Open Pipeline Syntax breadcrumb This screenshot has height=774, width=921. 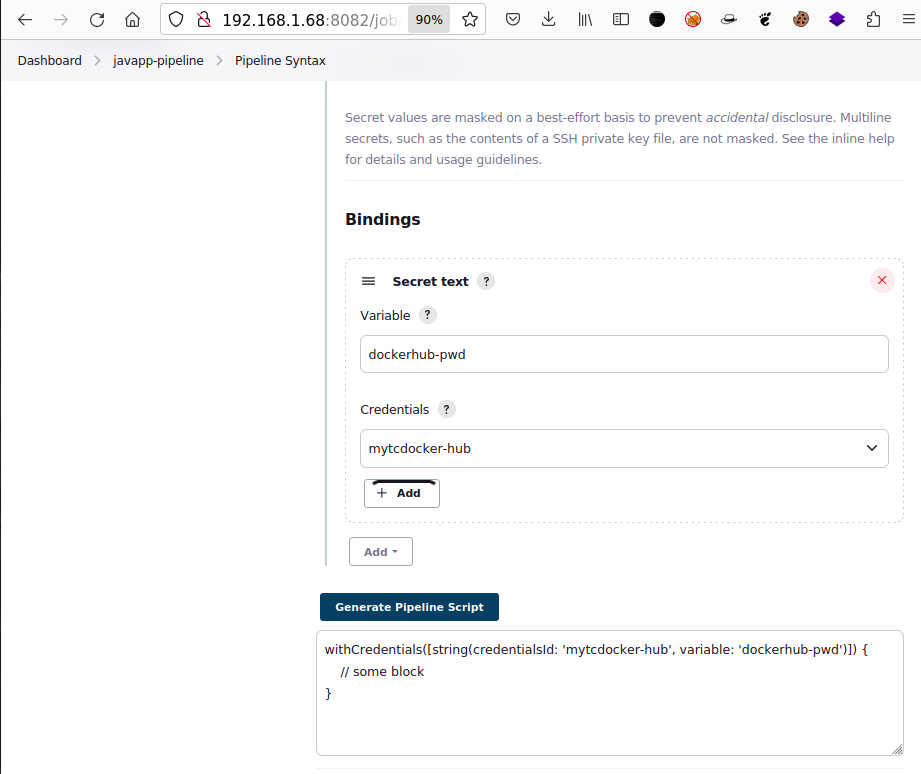[x=280, y=60]
